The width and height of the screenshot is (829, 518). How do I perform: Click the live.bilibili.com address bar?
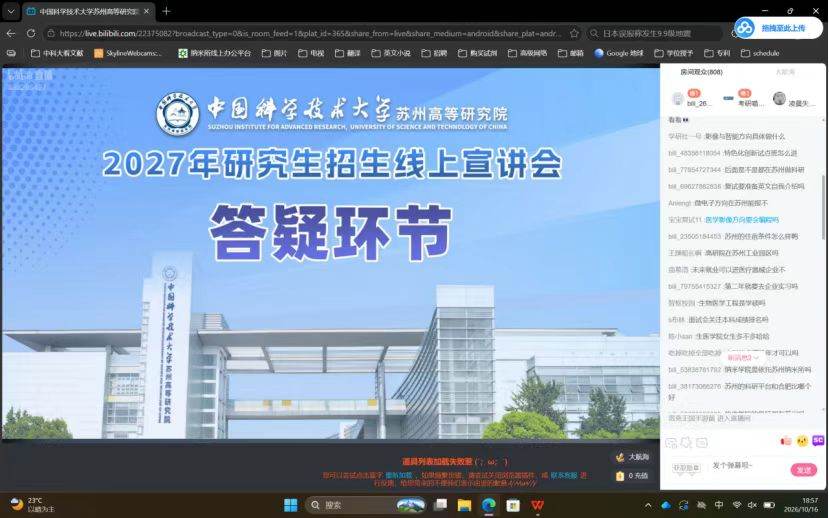pos(311,33)
